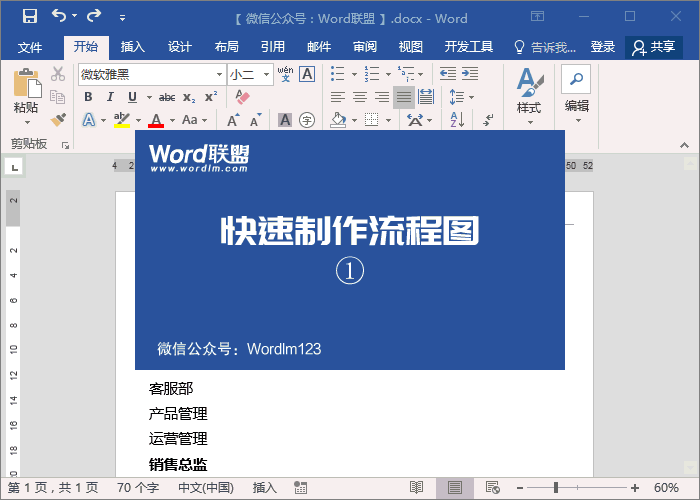Apply yellow text highlight color
700x500 pixels.
coord(121,120)
